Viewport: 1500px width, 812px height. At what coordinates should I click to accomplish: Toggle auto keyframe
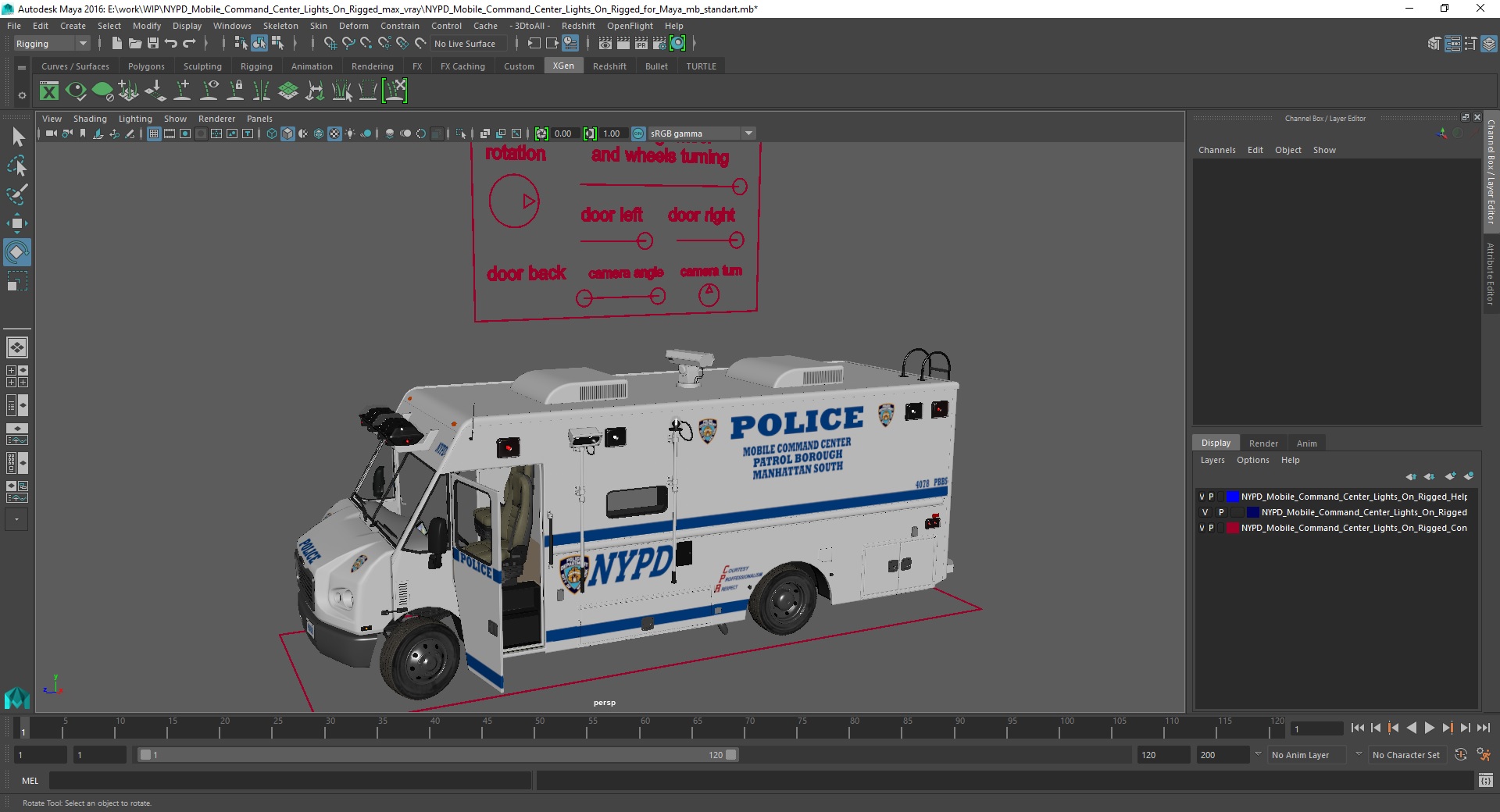(x=1460, y=755)
